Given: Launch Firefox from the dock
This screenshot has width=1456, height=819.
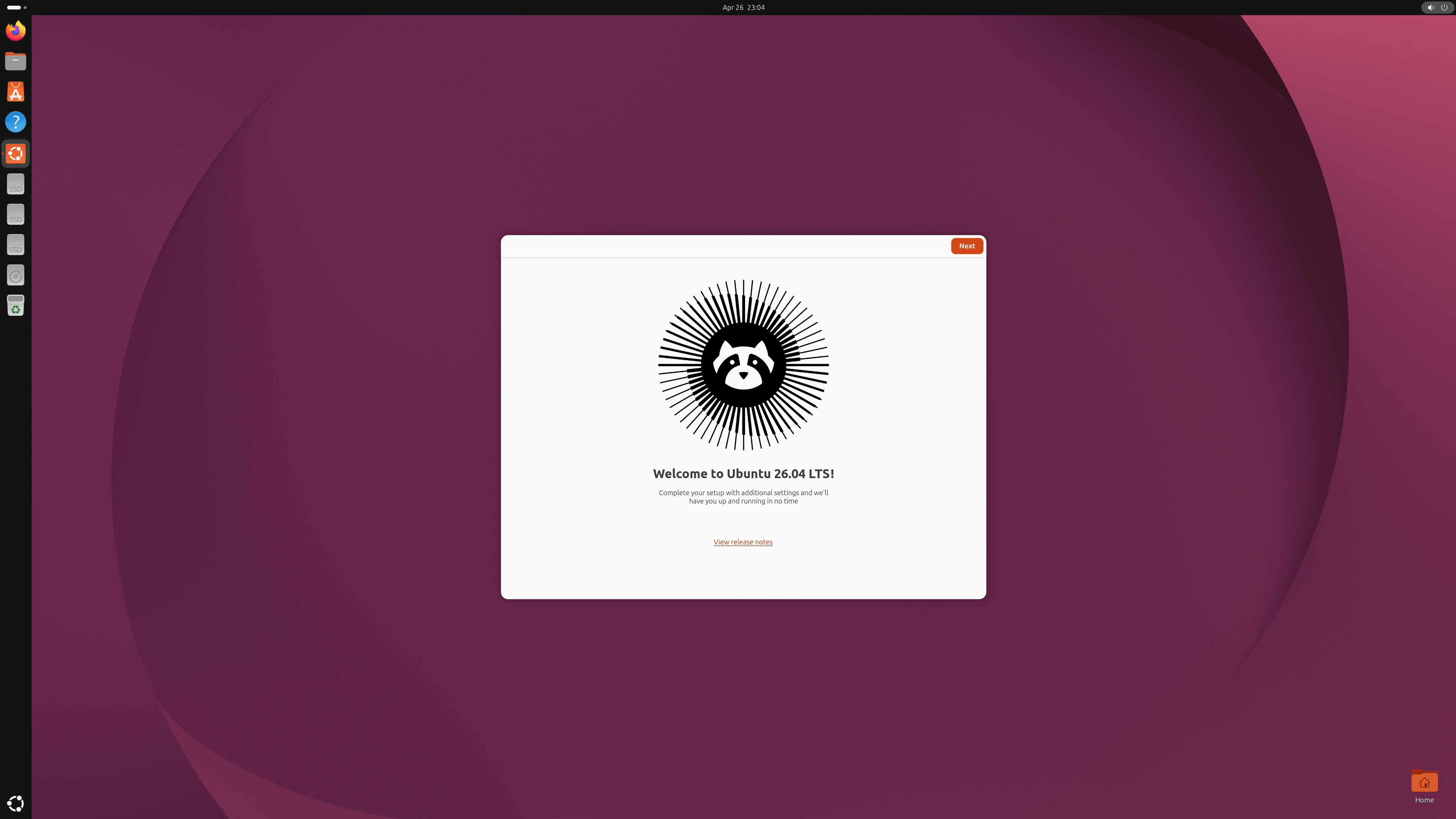Looking at the screenshot, I should (15, 30).
